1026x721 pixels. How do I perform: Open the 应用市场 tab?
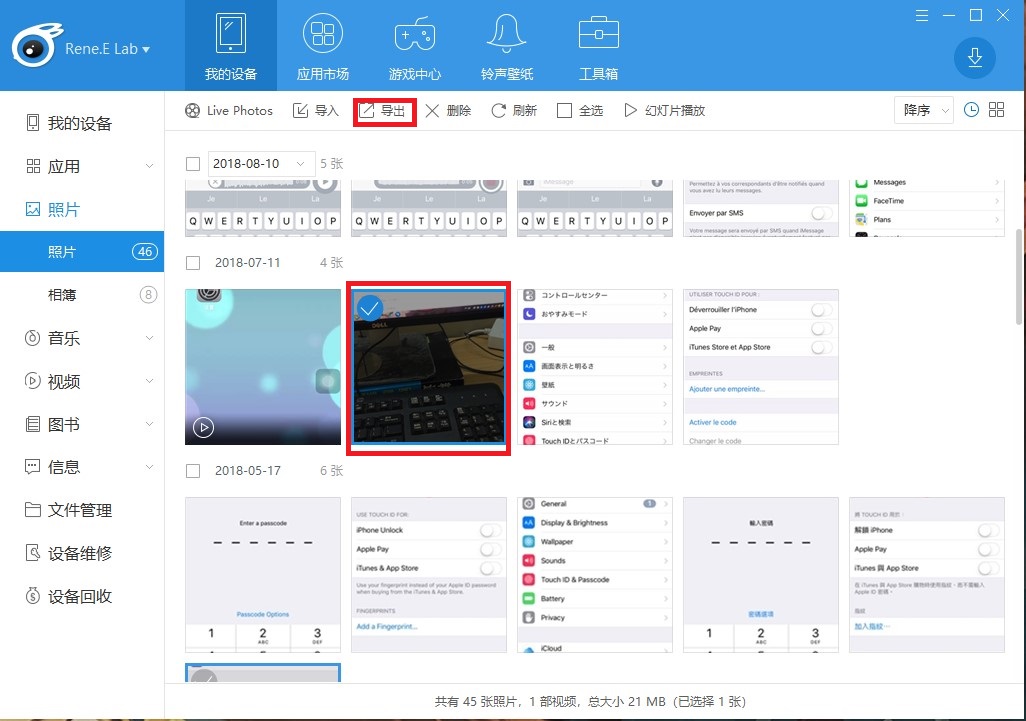coord(323,46)
